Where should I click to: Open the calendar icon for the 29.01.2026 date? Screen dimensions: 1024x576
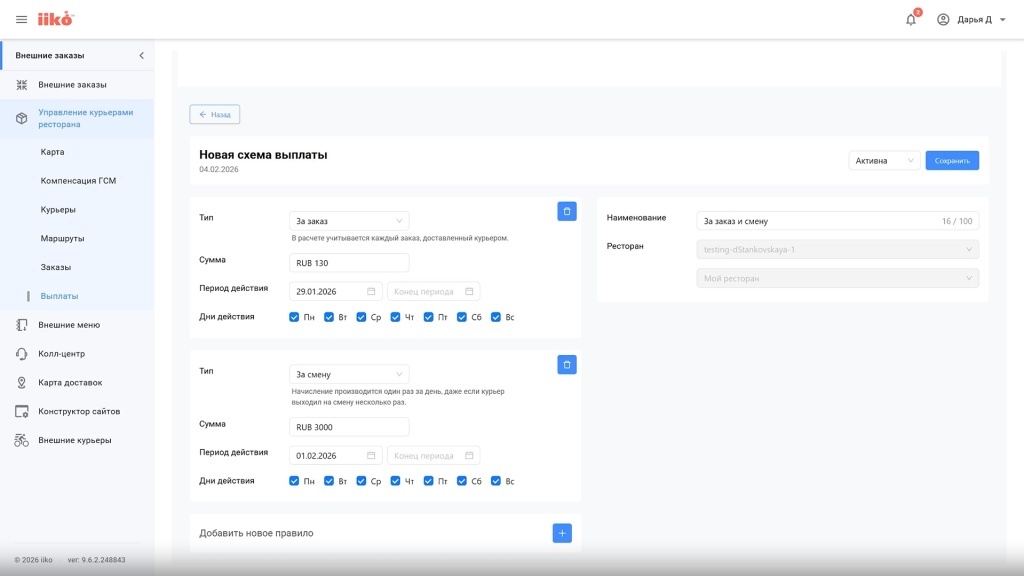click(371, 291)
